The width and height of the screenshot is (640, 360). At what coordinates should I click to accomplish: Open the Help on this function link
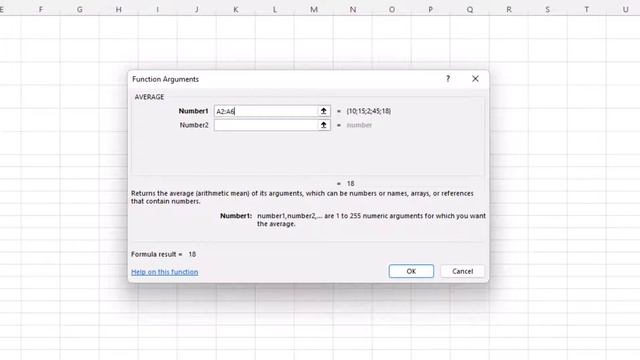[x=164, y=272]
